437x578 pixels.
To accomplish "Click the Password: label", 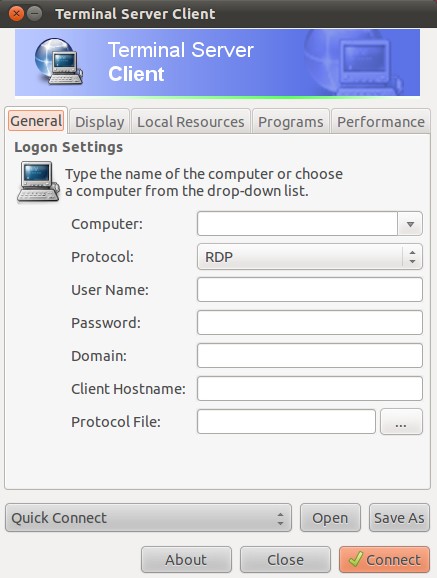I will [106, 323].
